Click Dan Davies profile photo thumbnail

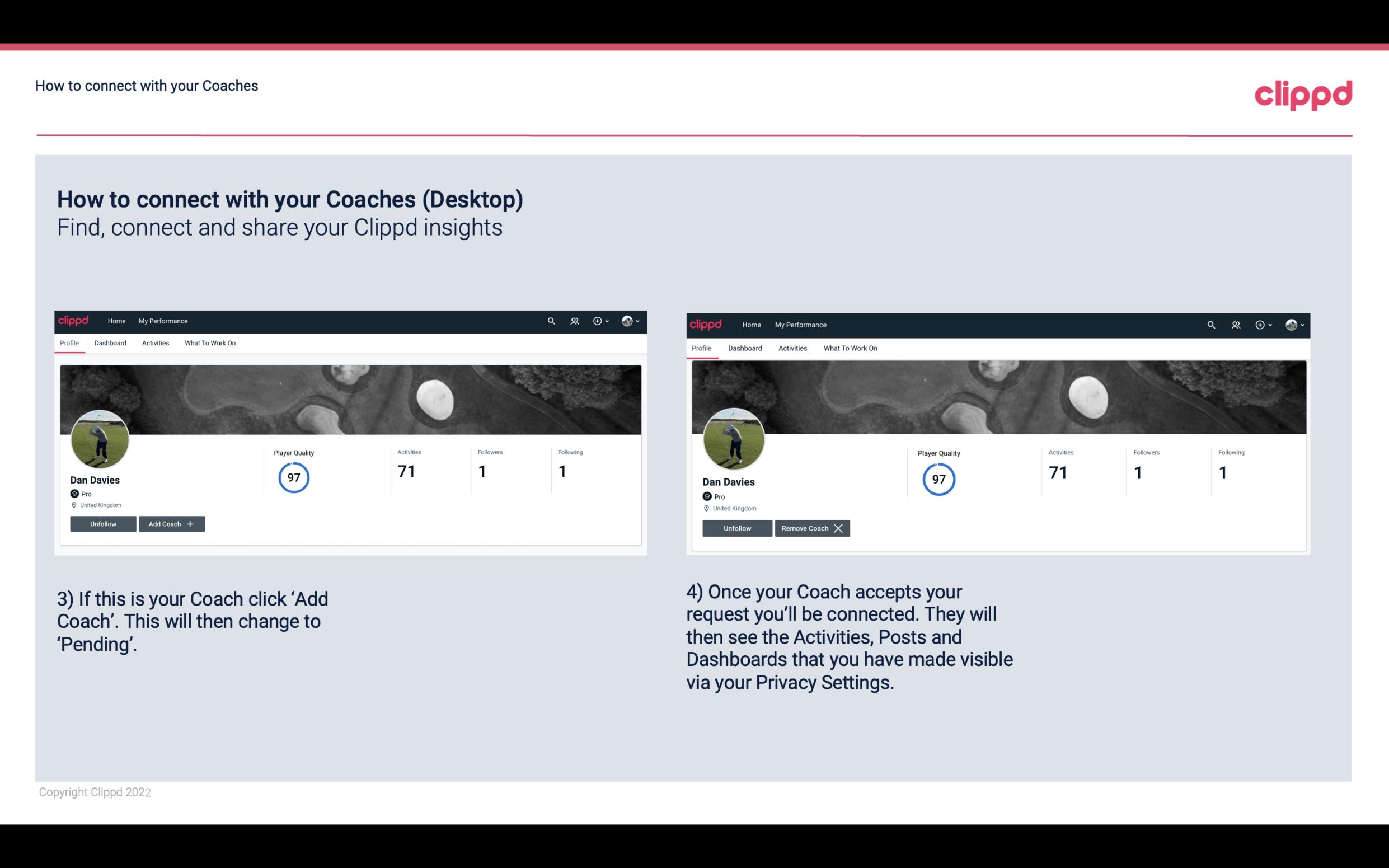[x=100, y=438]
